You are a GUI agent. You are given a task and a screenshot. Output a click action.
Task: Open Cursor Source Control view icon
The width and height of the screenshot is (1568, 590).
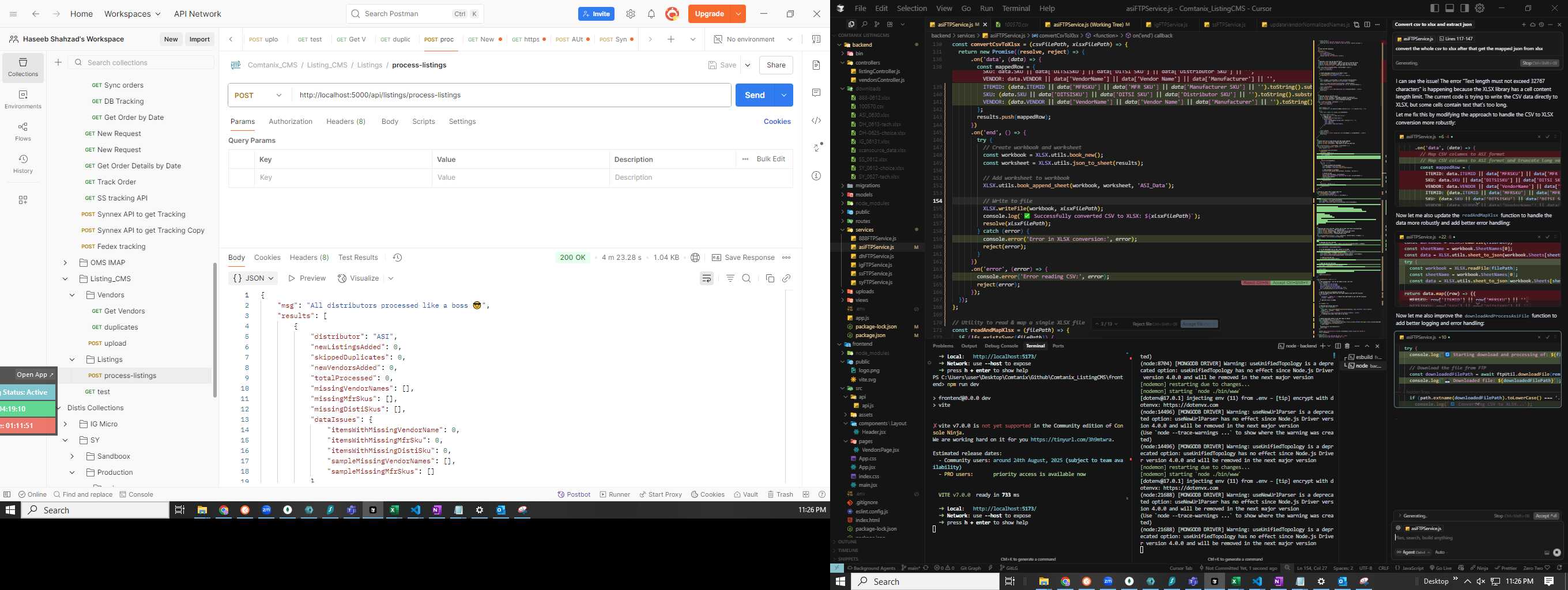876,24
